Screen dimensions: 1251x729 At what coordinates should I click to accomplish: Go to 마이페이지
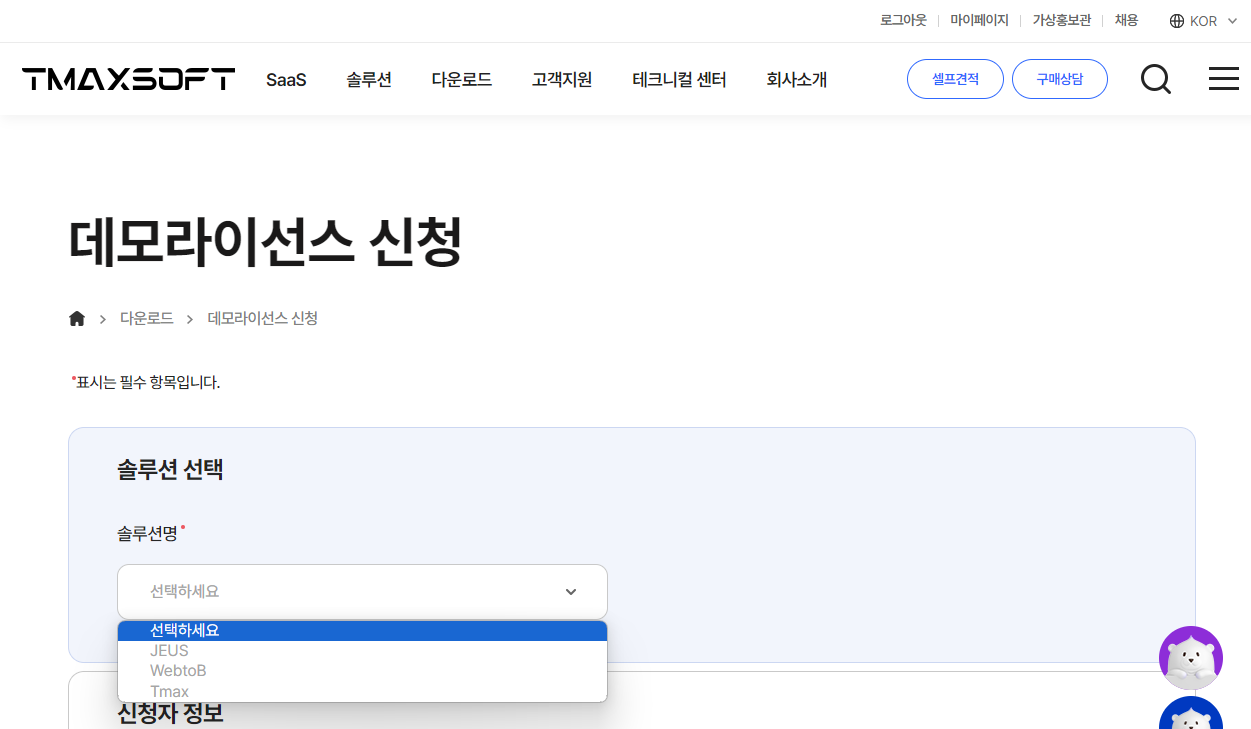coord(979,20)
